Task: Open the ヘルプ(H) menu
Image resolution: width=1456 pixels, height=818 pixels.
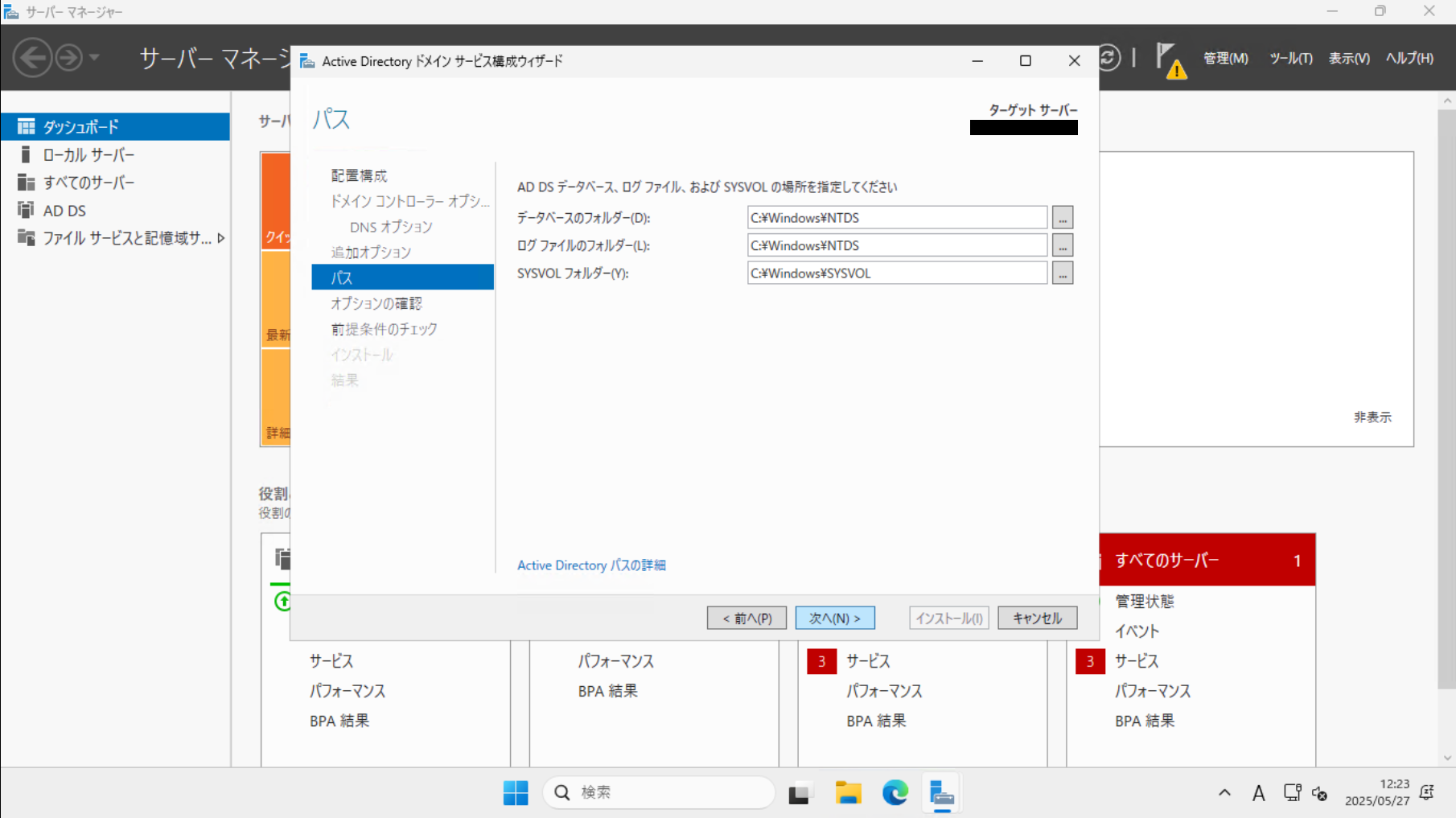Action: pos(1409,58)
